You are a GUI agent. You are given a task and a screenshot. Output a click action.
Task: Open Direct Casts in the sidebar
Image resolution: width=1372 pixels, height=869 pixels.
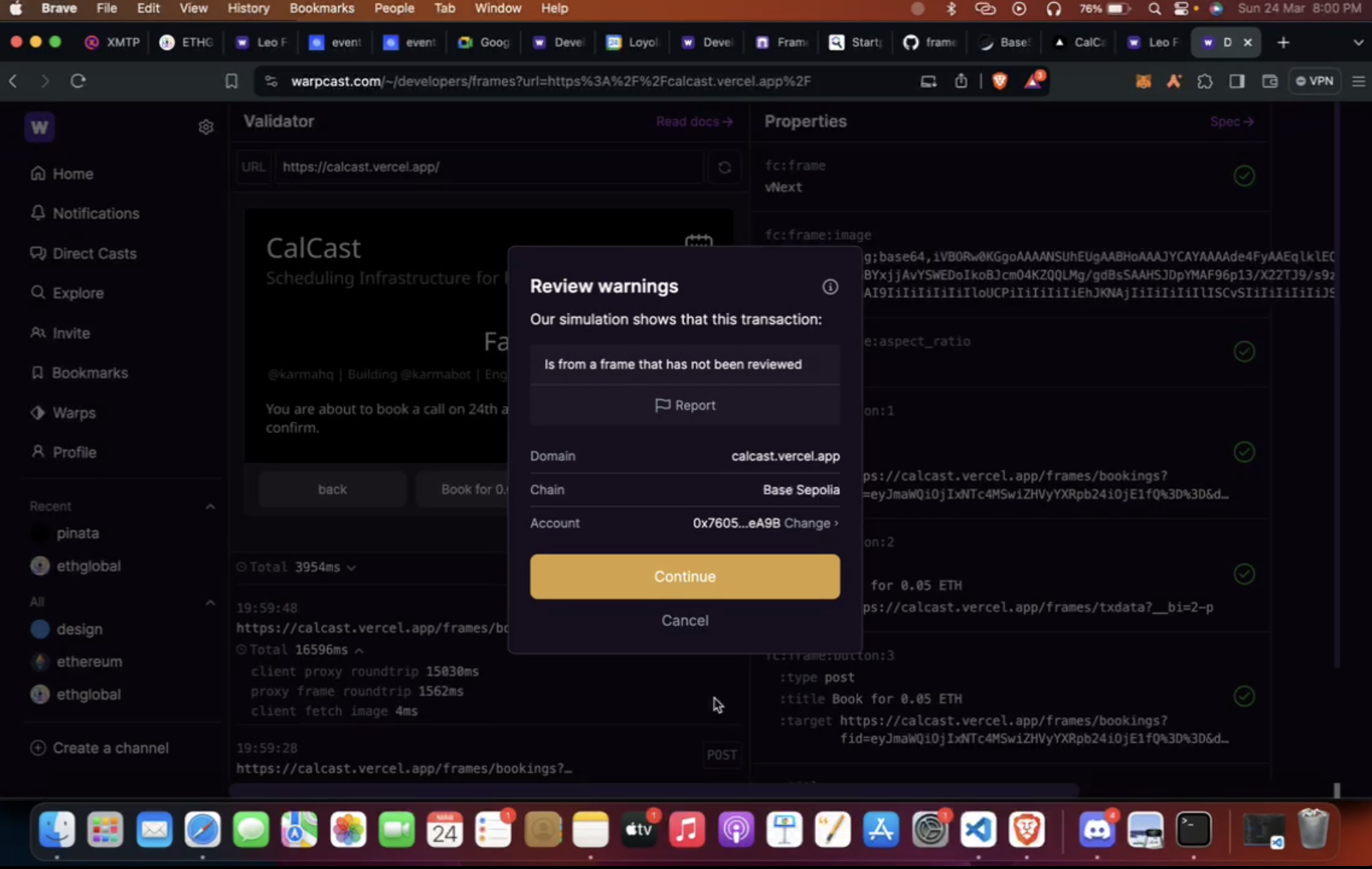coord(84,253)
